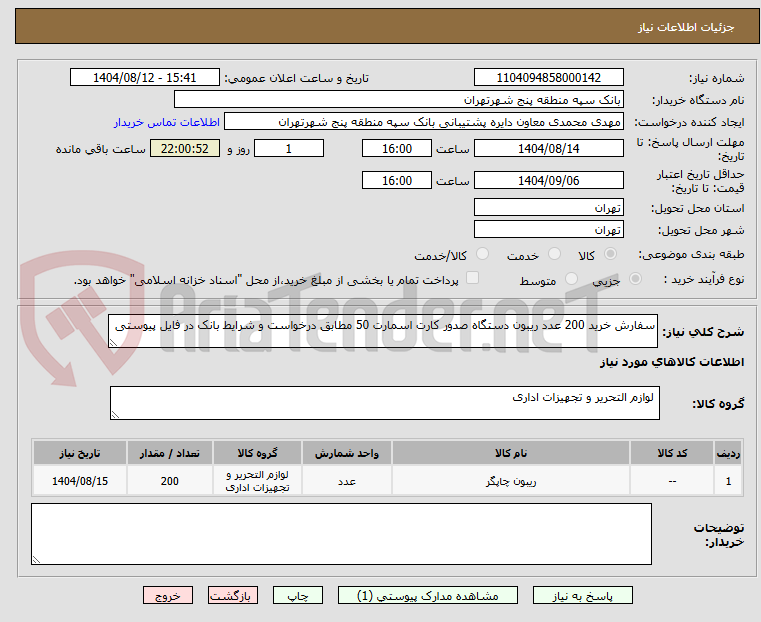Click the deadline date field 1404/08/14

pyautogui.click(x=548, y=148)
